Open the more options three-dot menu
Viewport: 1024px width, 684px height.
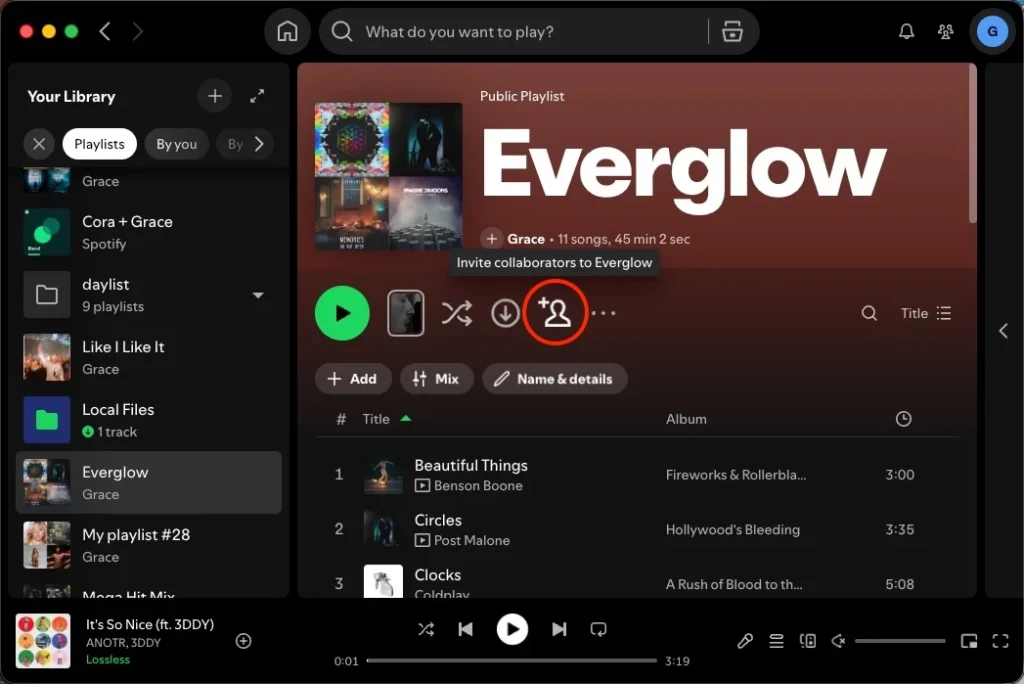point(603,313)
